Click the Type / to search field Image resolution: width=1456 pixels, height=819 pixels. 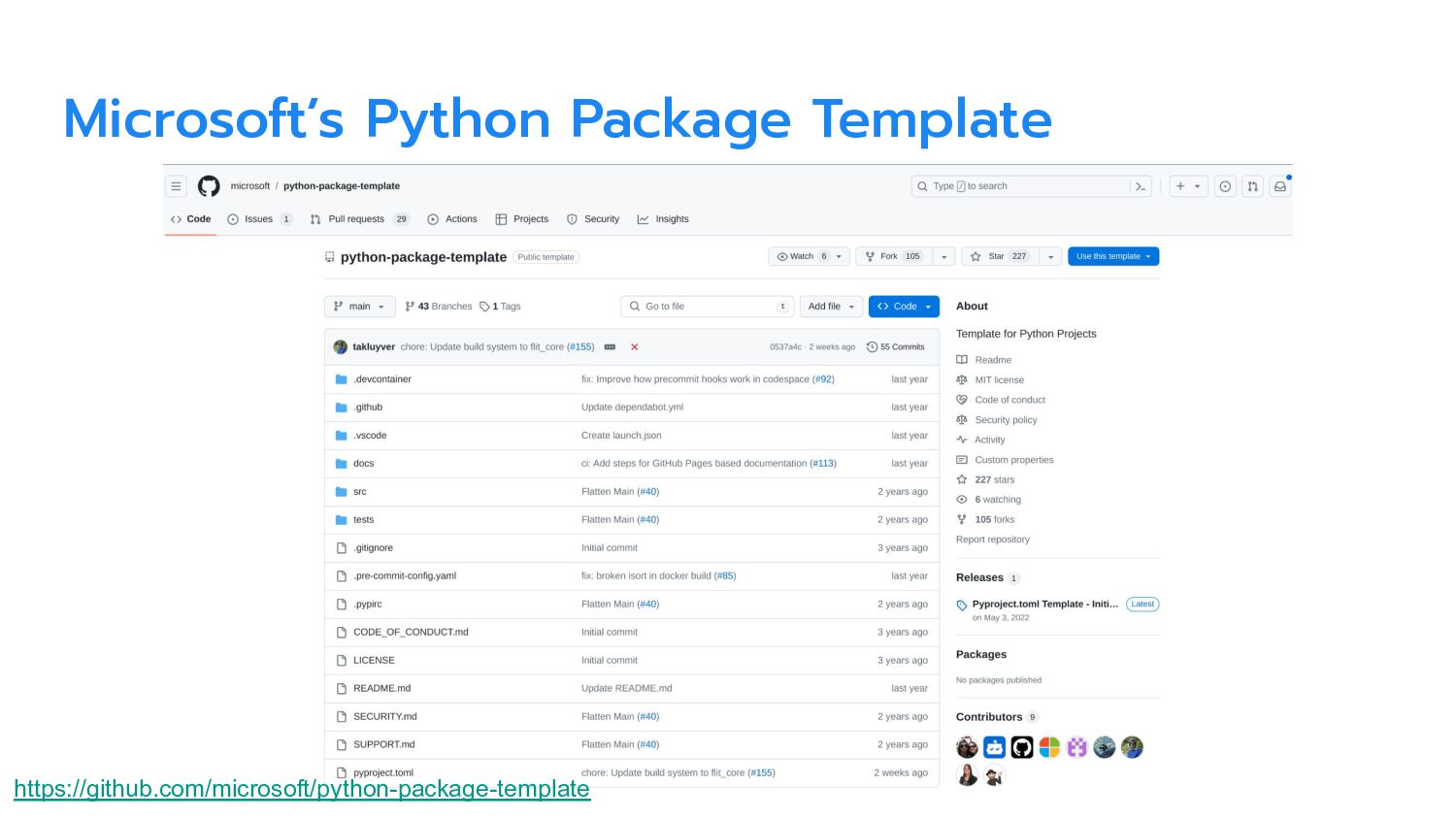click(x=1031, y=186)
